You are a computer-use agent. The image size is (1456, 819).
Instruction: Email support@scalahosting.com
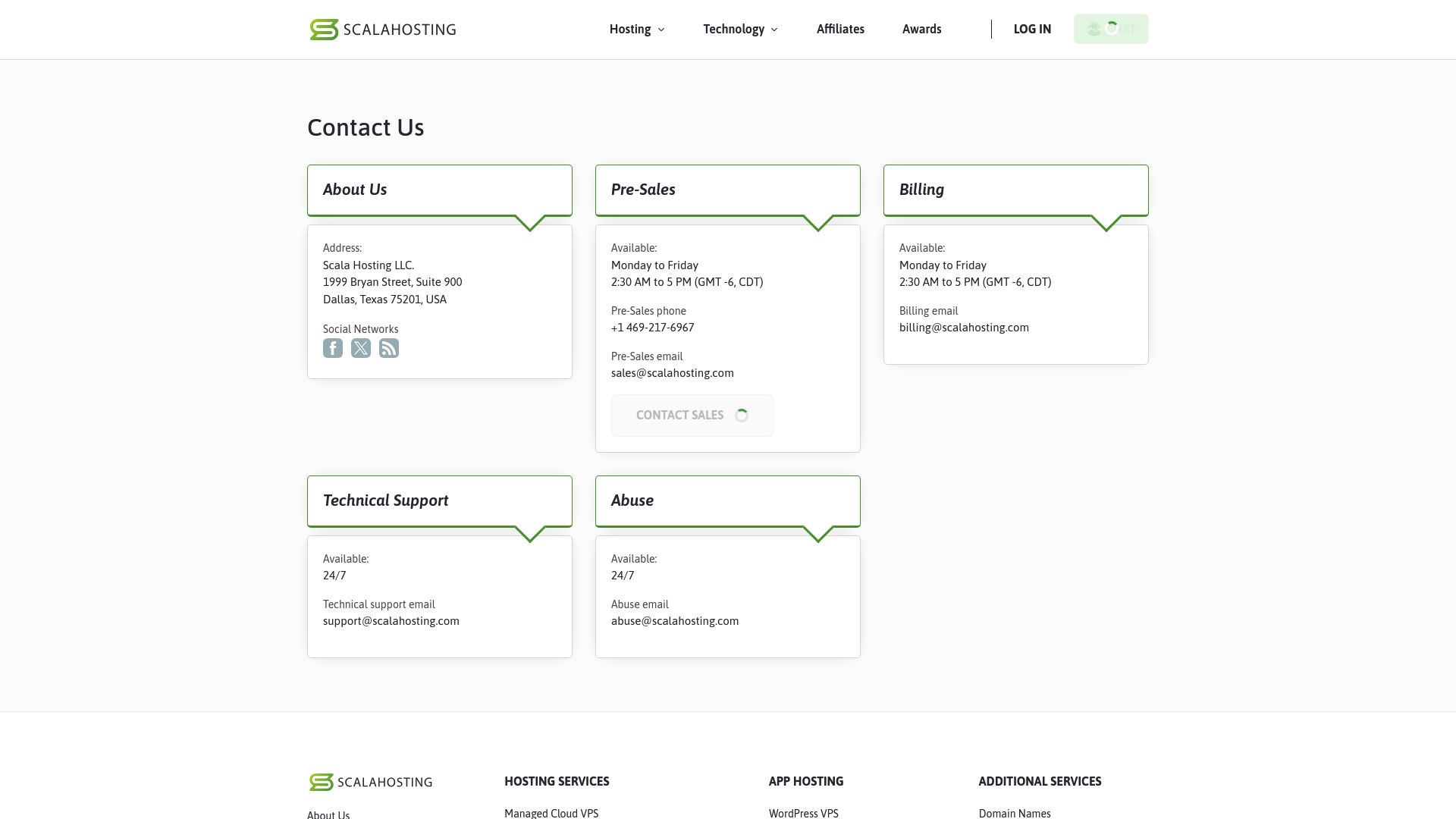pos(391,620)
